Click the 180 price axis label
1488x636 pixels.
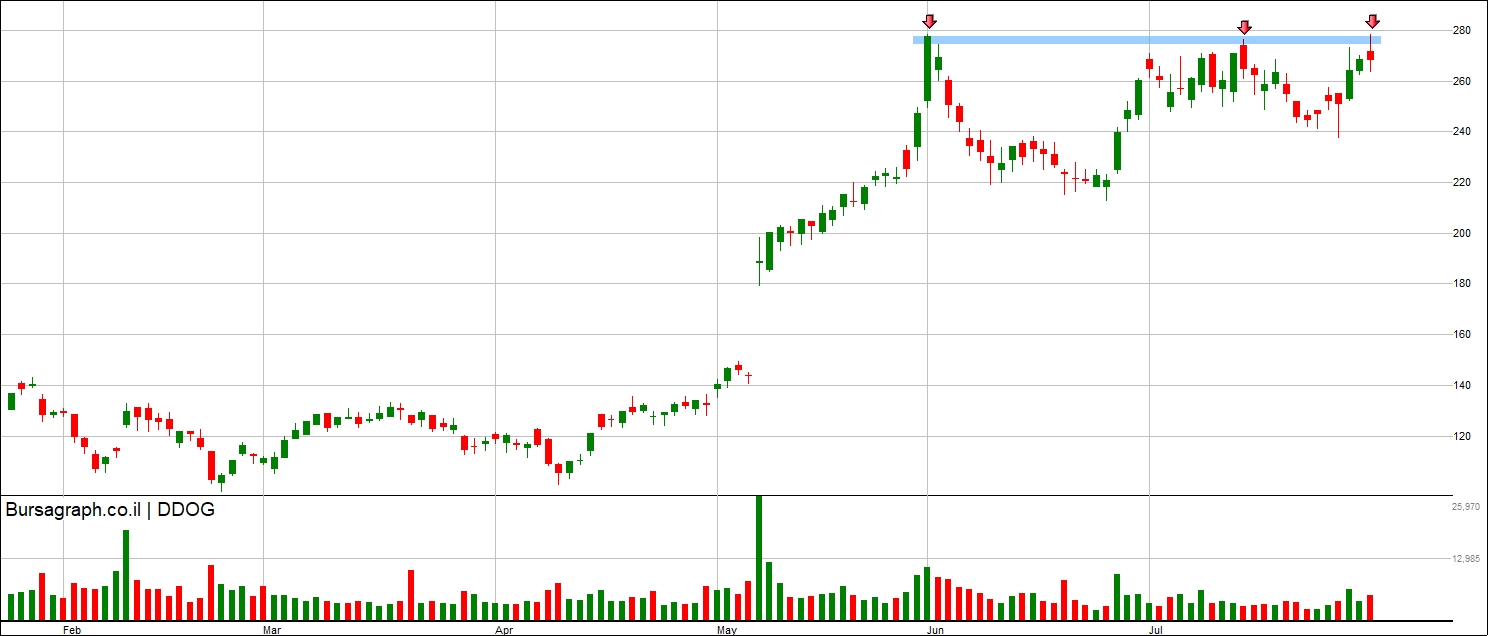coord(1461,284)
